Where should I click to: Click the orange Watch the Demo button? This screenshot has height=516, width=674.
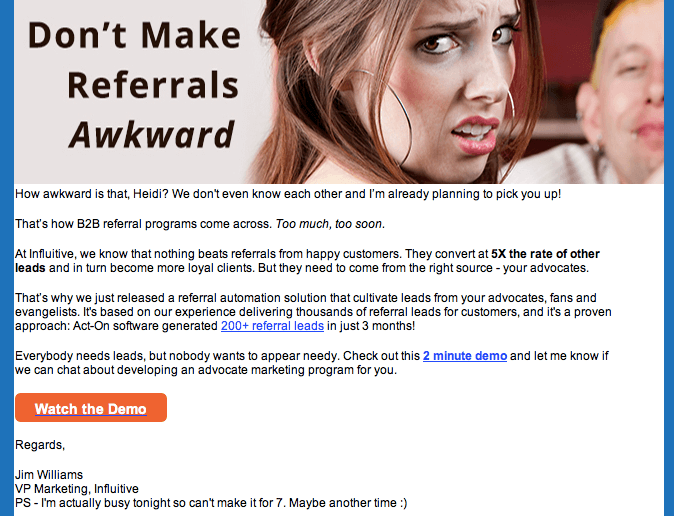coord(91,407)
